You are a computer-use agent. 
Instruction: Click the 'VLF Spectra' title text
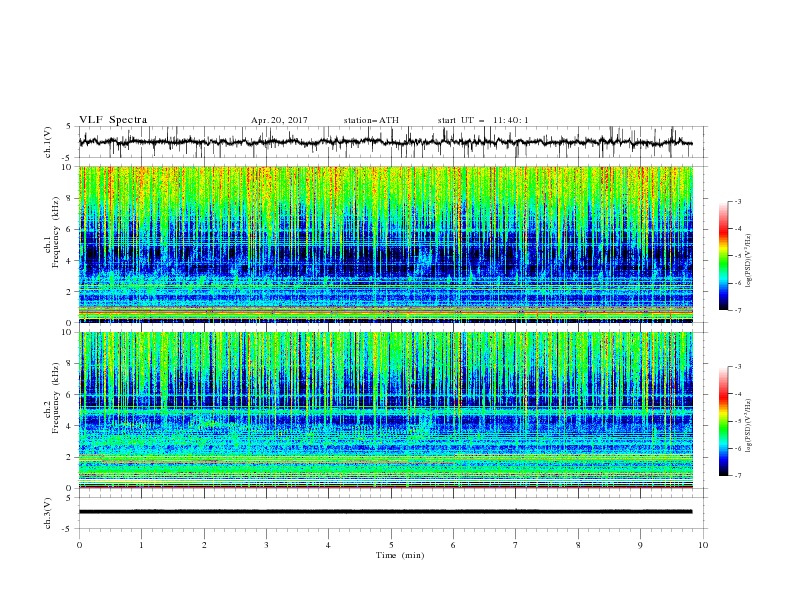tap(113, 120)
